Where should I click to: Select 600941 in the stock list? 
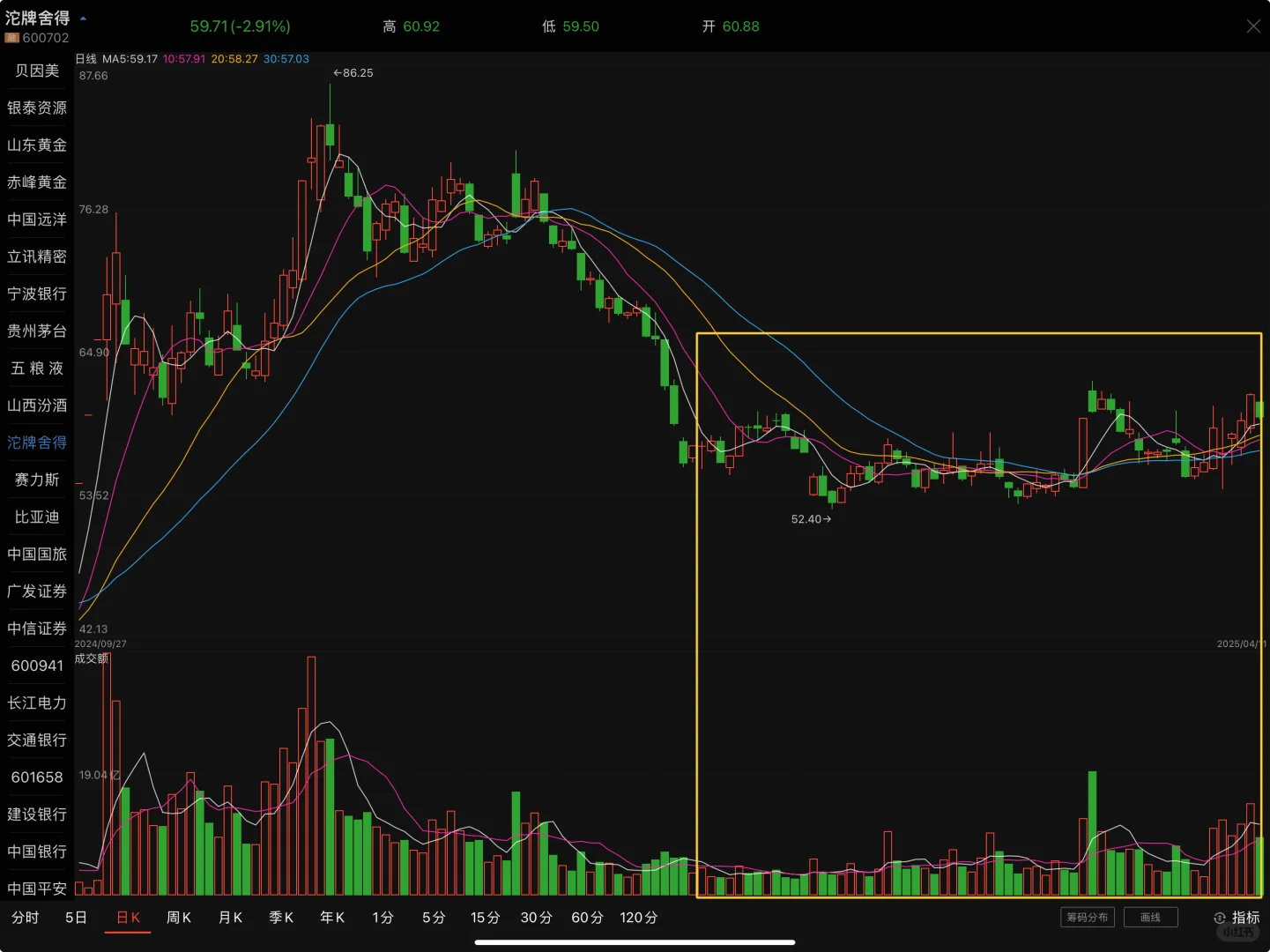(x=37, y=666)
